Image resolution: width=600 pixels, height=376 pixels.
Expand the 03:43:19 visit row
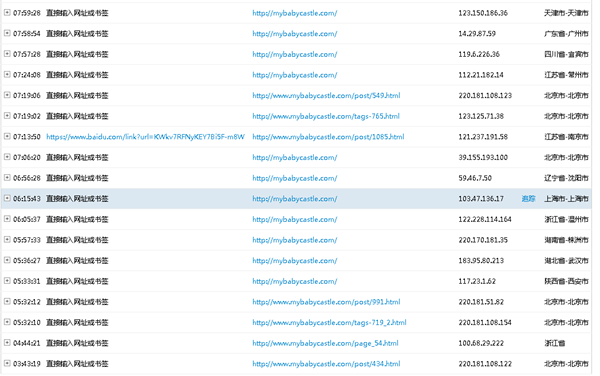[7, 364]
